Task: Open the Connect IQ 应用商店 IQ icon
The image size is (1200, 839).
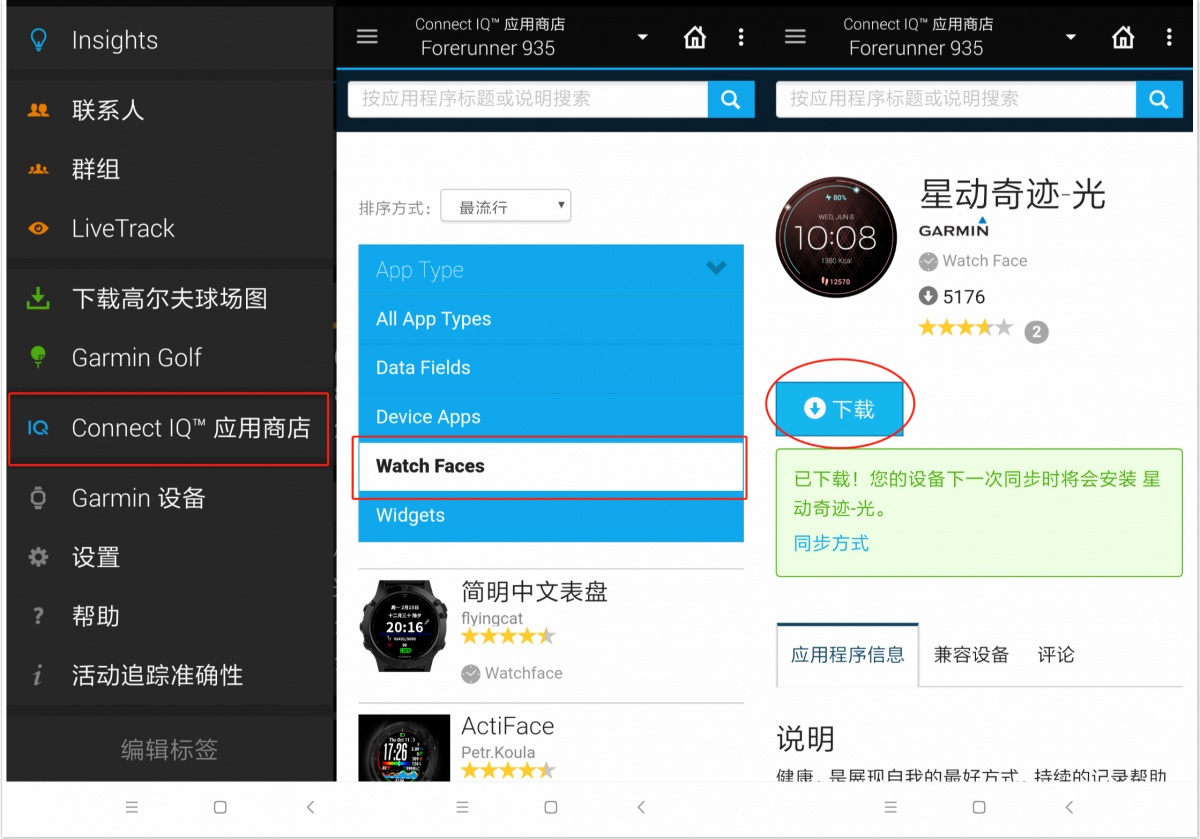Action: pyautogui.click(x=38, y=428)
